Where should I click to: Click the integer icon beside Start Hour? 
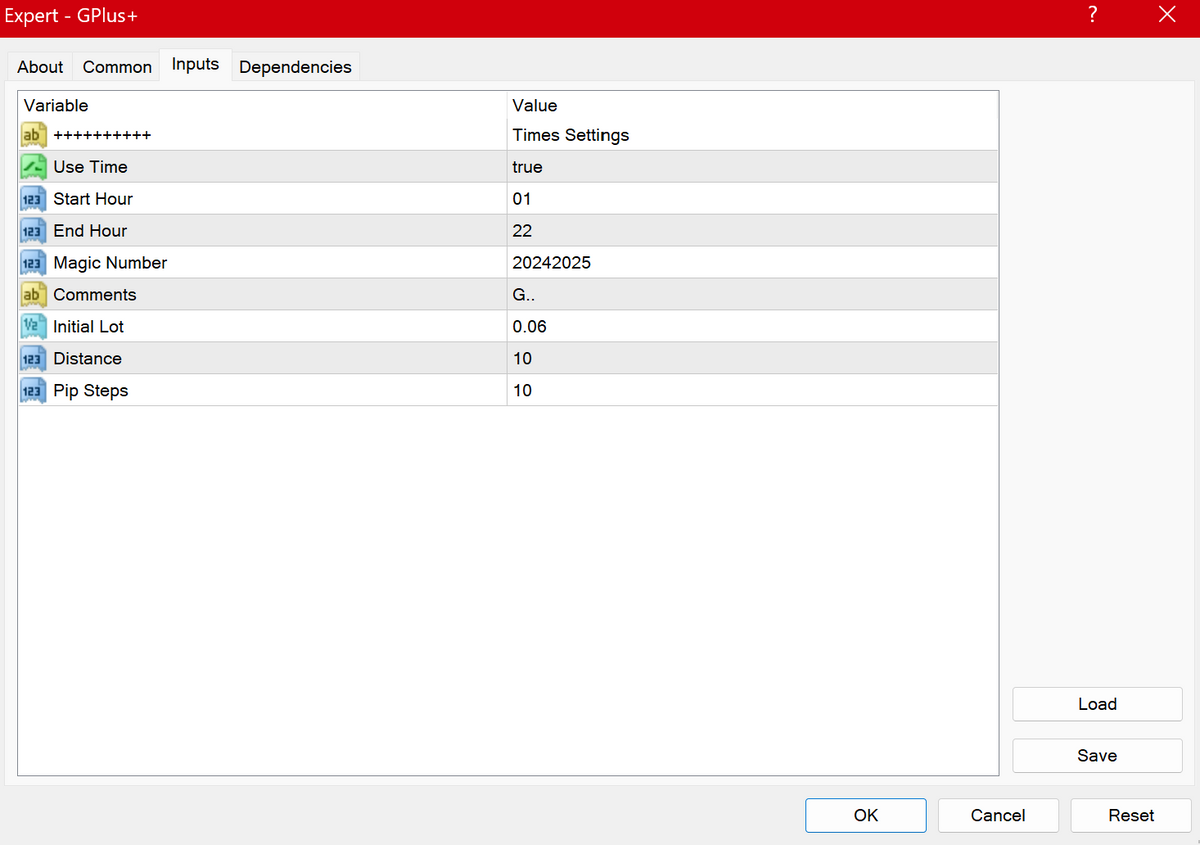(32, 199)
